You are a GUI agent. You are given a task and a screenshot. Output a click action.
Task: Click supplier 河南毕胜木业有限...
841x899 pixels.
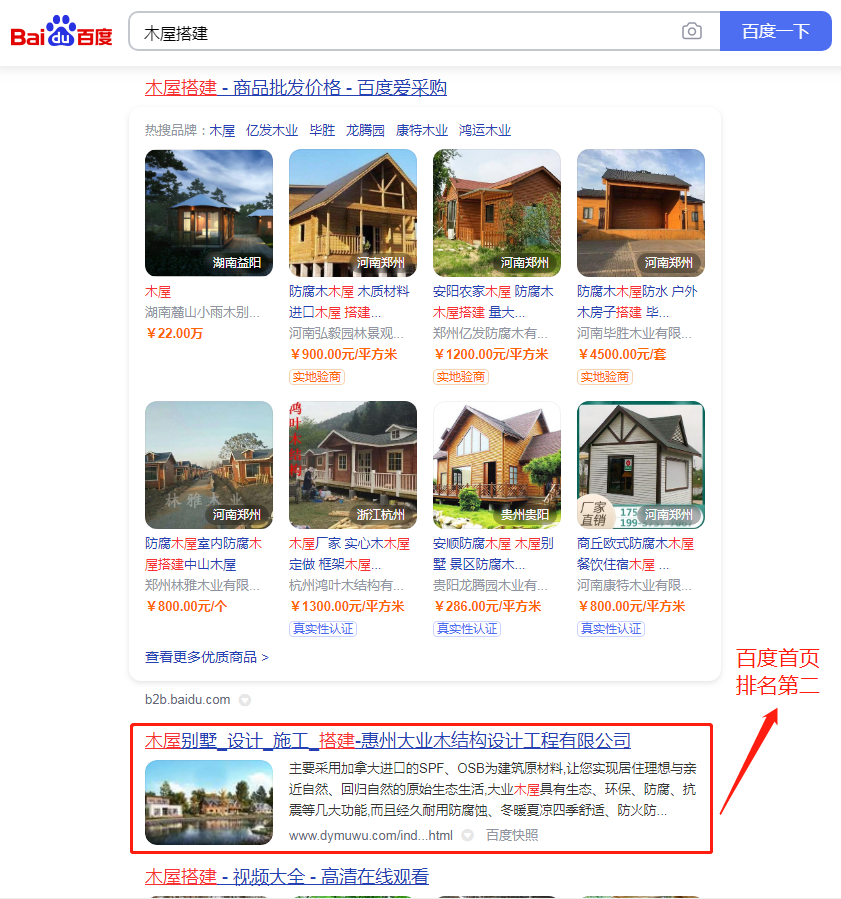[634, 333]
